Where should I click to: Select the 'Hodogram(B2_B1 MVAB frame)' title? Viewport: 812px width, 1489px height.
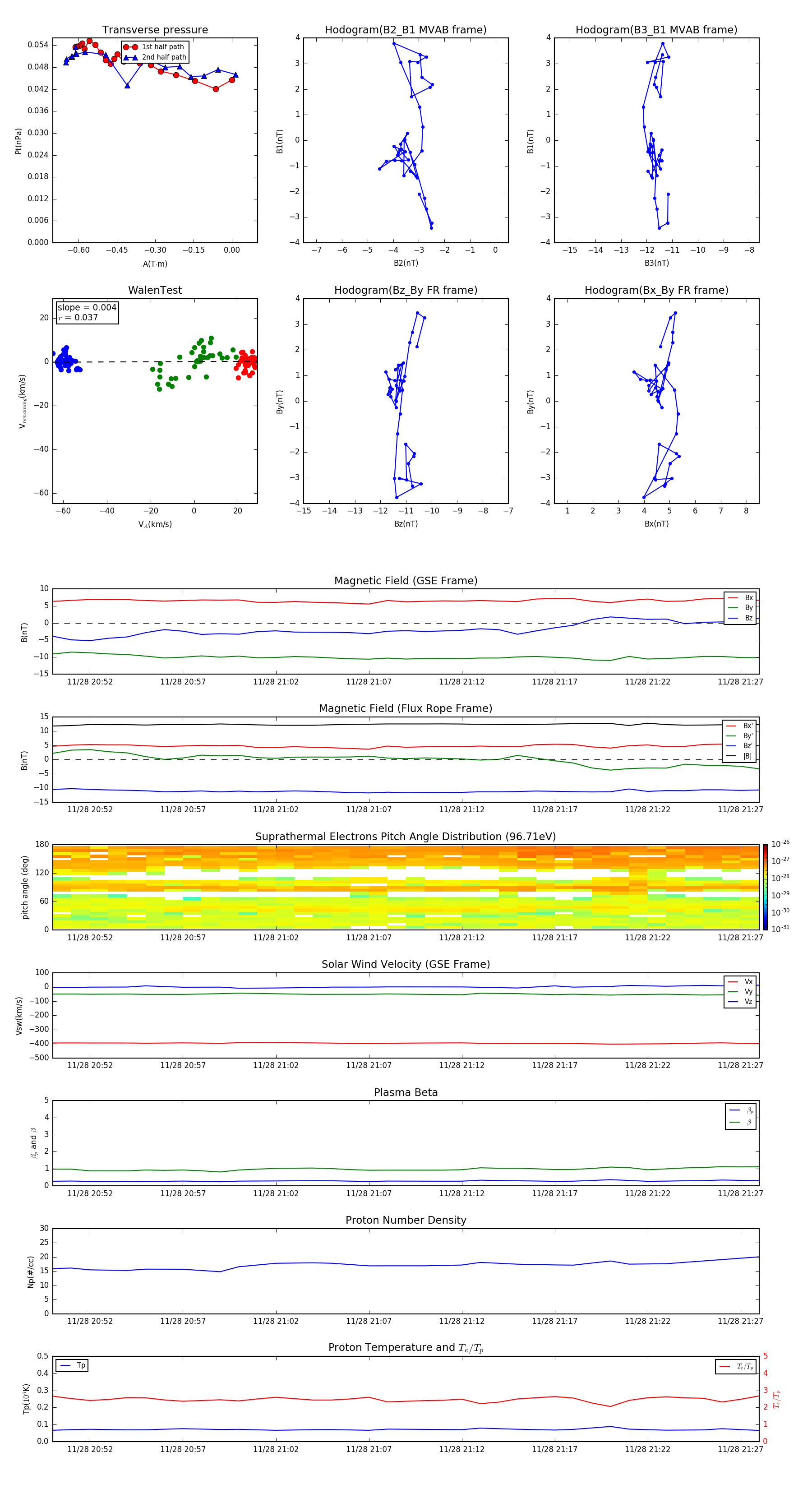(406, 30)
